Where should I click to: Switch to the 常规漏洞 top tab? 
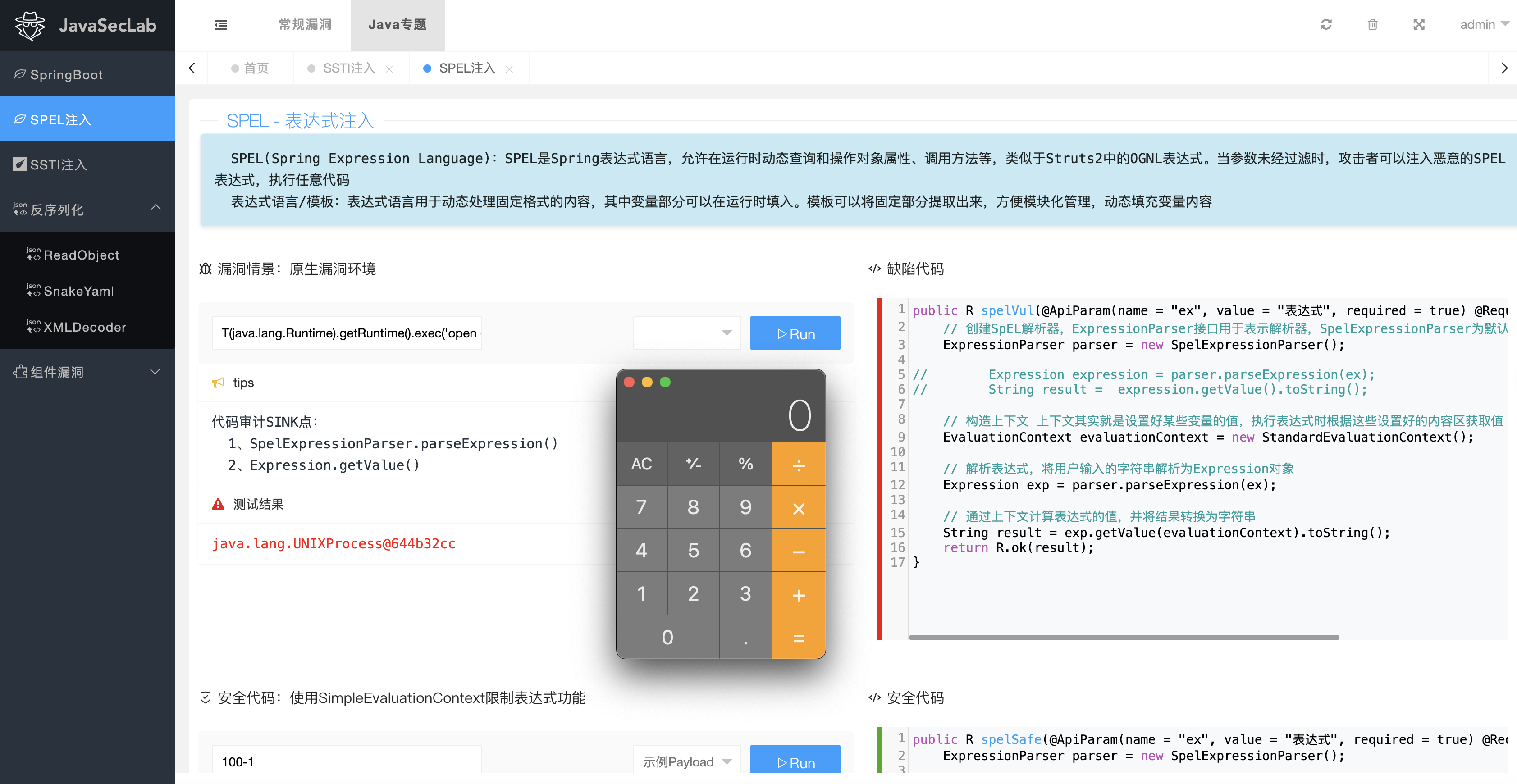click(x=305, y=25)
